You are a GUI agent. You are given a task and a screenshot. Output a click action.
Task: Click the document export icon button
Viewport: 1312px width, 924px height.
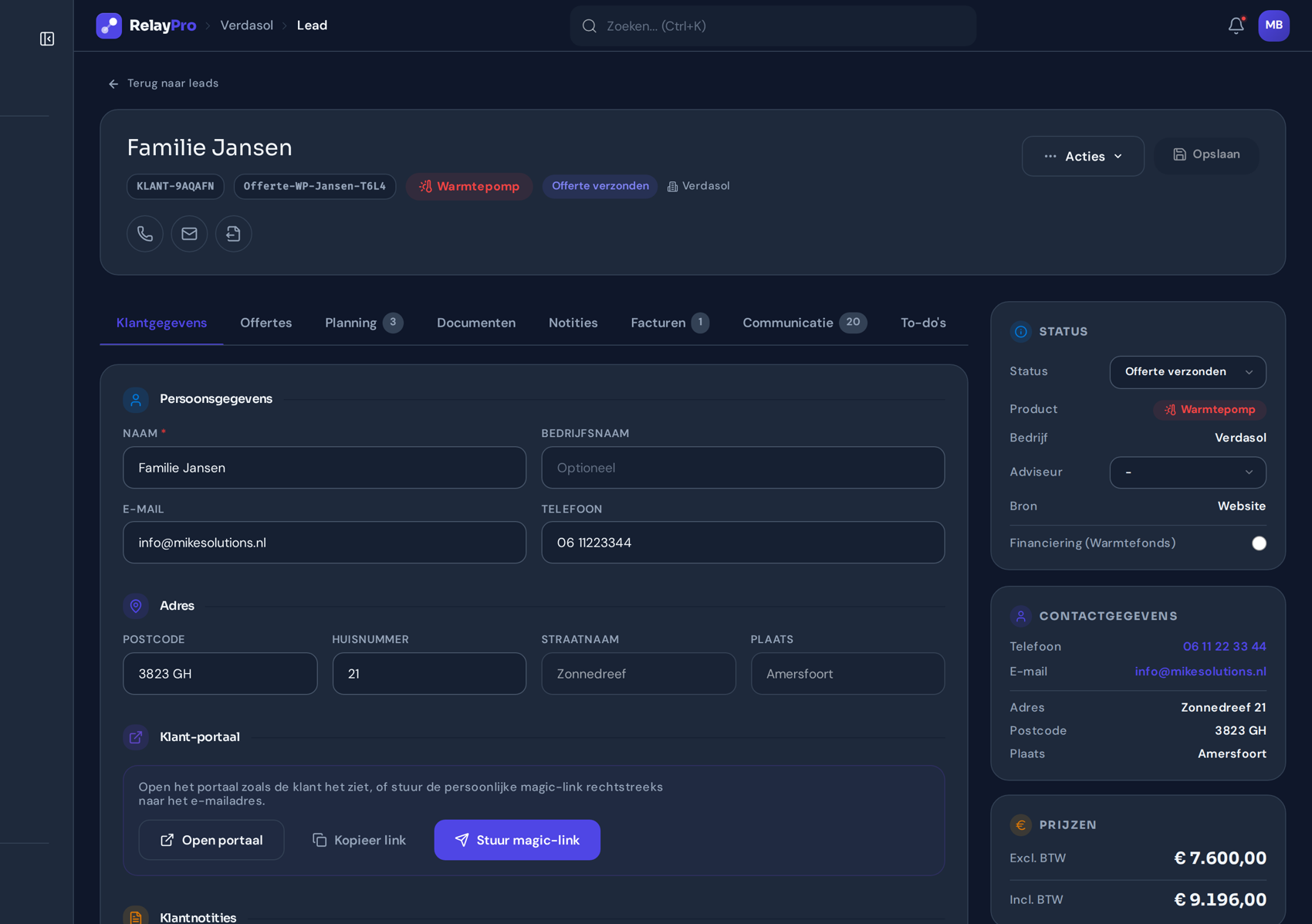(233, 233)
